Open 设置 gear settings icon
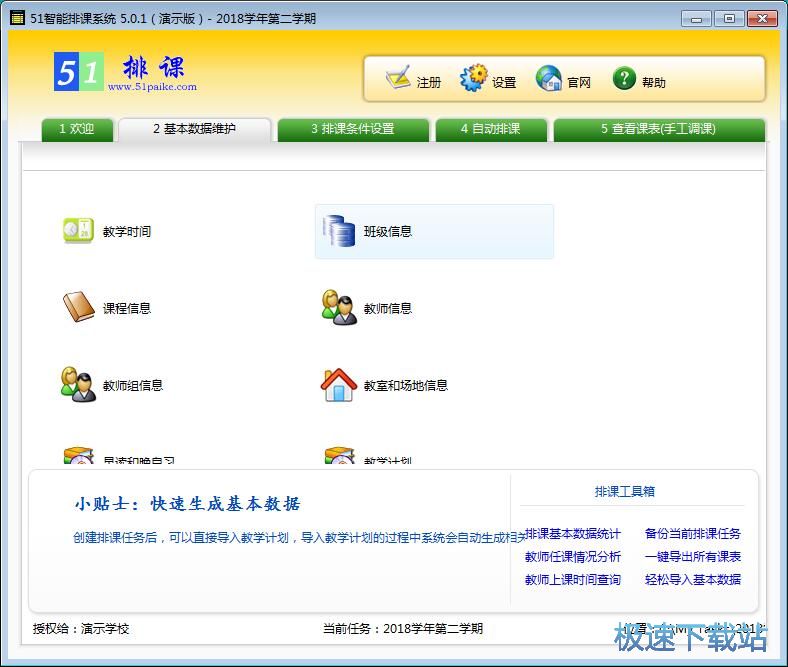 (x=473, y=78)
